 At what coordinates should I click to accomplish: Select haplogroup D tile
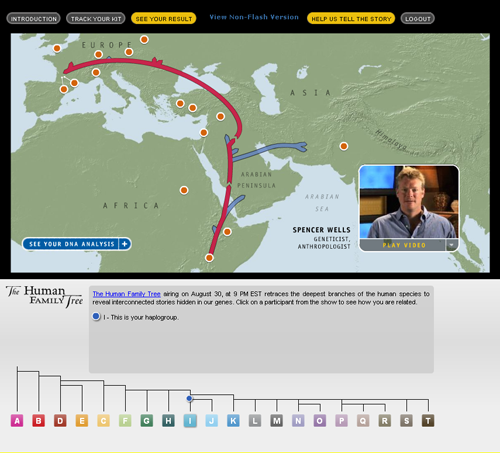tap(60, 421)
